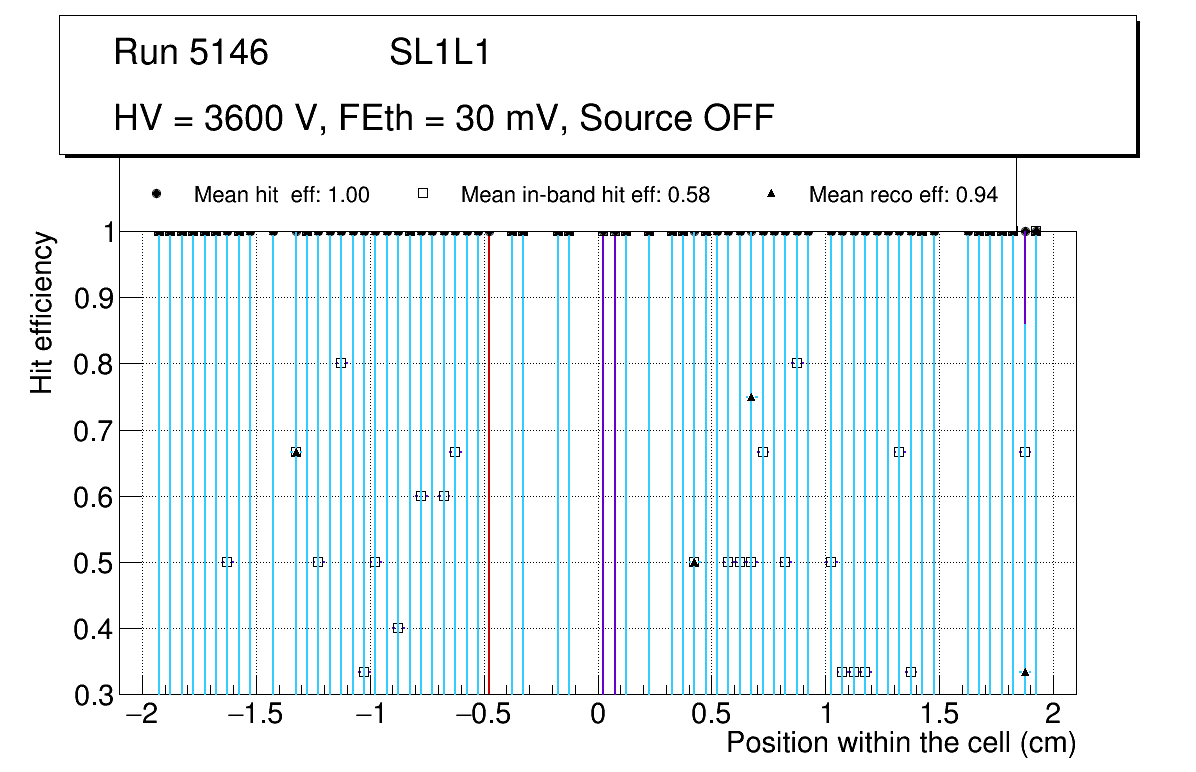1196x772 pixels.
Task: Click the 'HV = 3600 V' settings line
Action: 444,118
